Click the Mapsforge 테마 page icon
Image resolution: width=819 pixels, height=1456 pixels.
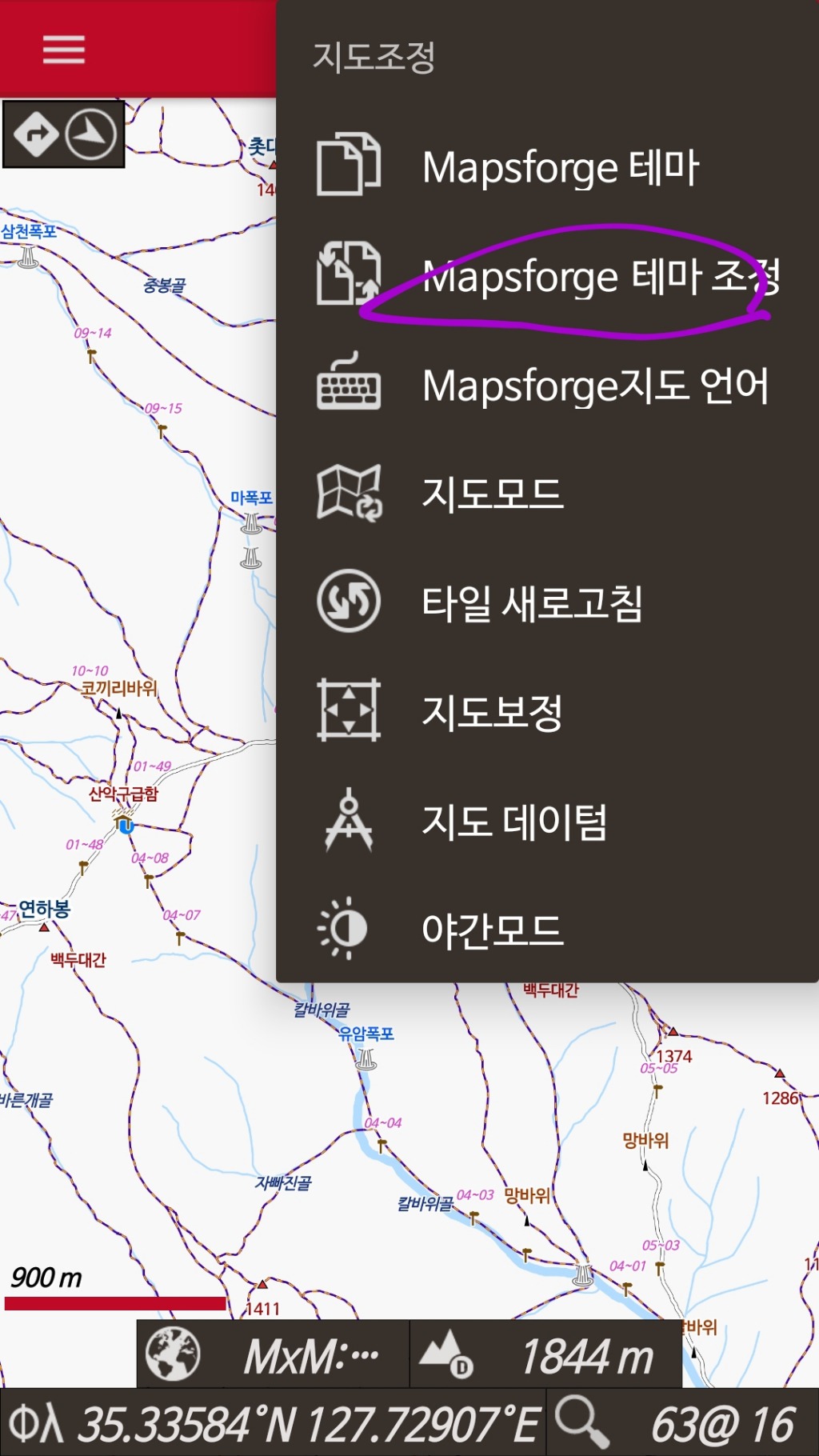click(x=349, y=165)
